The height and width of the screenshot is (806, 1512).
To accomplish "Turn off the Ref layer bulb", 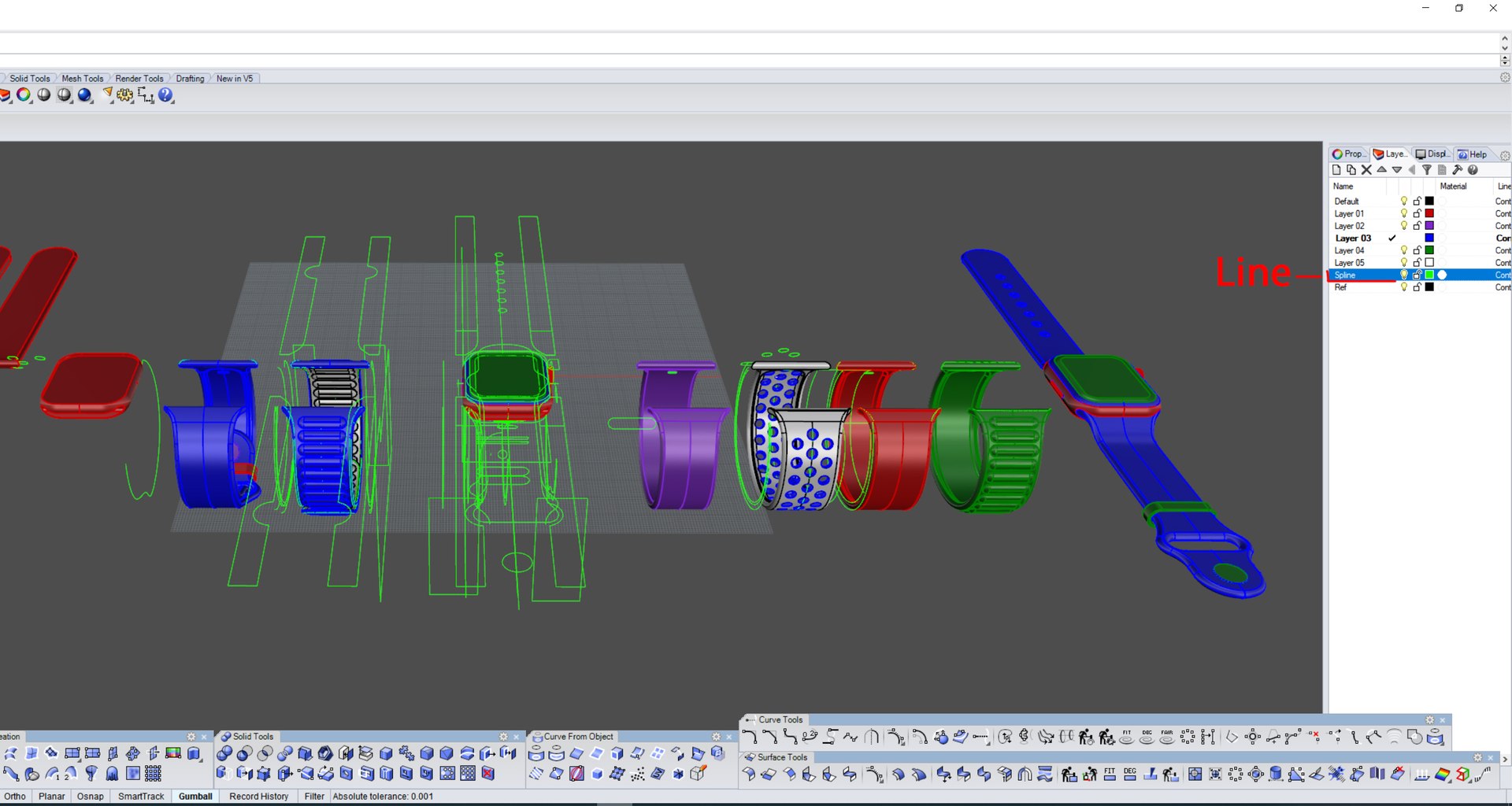I will pos(1403,287).
